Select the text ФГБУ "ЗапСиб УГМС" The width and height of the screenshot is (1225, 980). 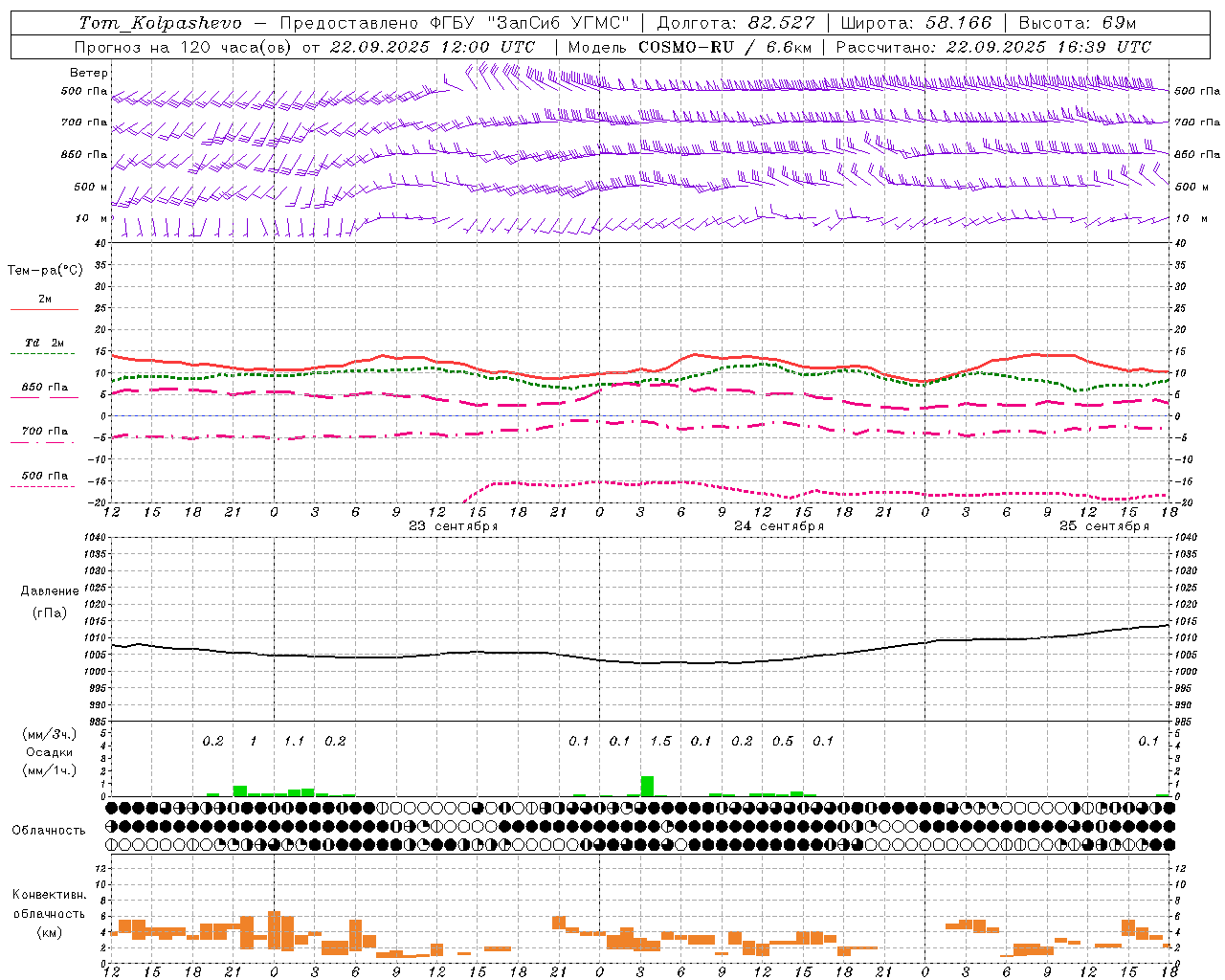[x=532, y=22]
